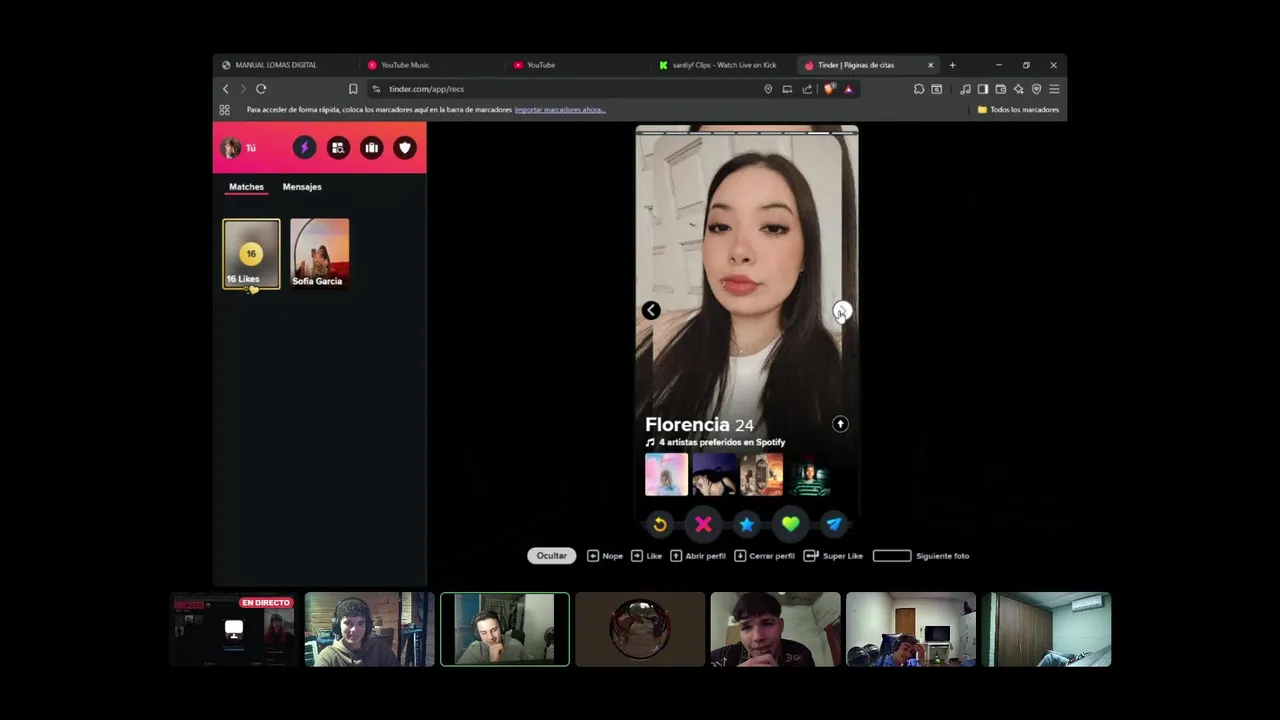This screenshot has width=1280, height=720.
Task: Switch to santiyf Clips Kick tab
Action: (723, 65)
